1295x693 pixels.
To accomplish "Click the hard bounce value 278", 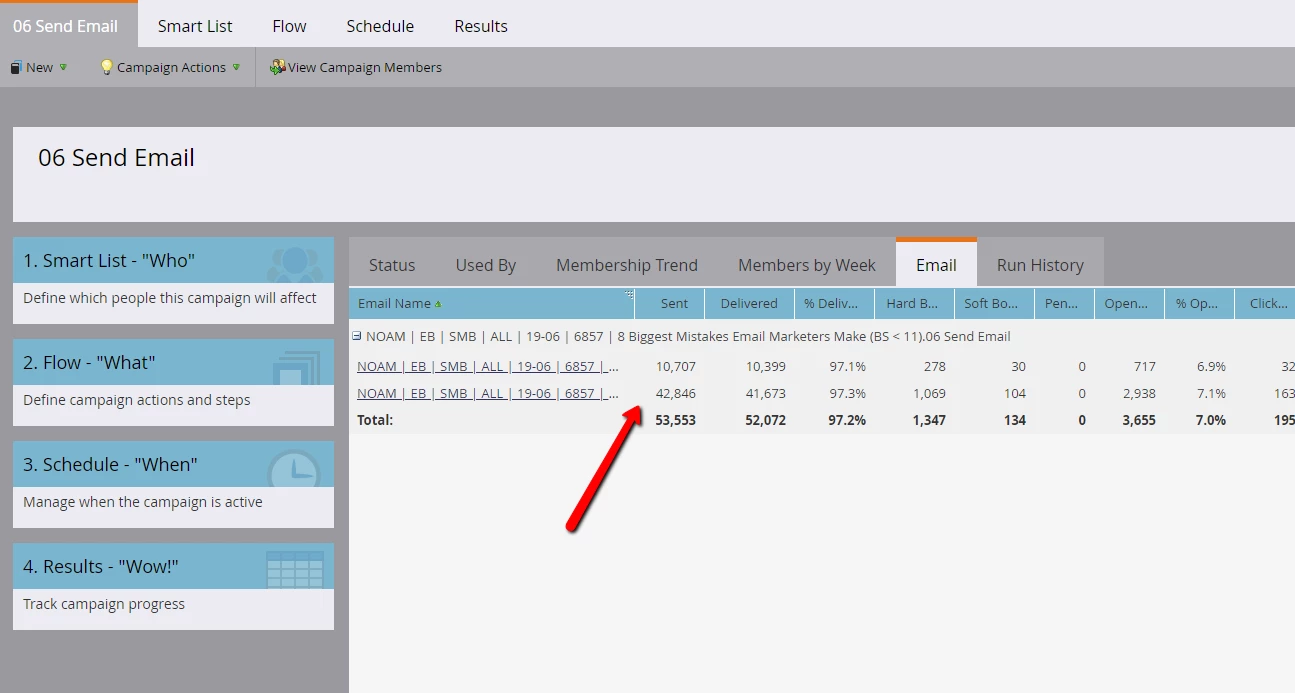I will click(x=934, y=367).
